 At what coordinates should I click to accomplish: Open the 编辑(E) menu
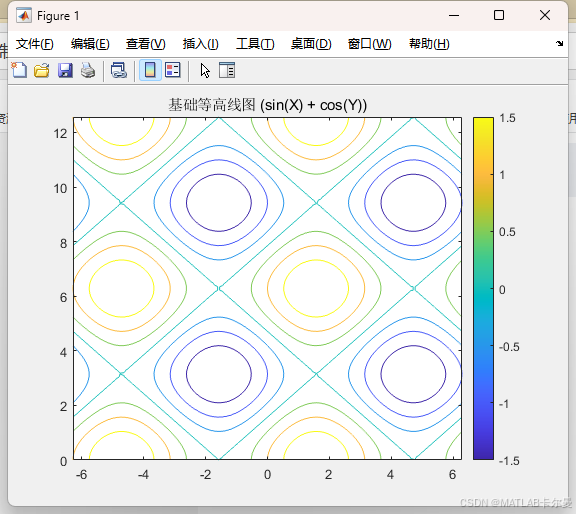tap(90, 44)
